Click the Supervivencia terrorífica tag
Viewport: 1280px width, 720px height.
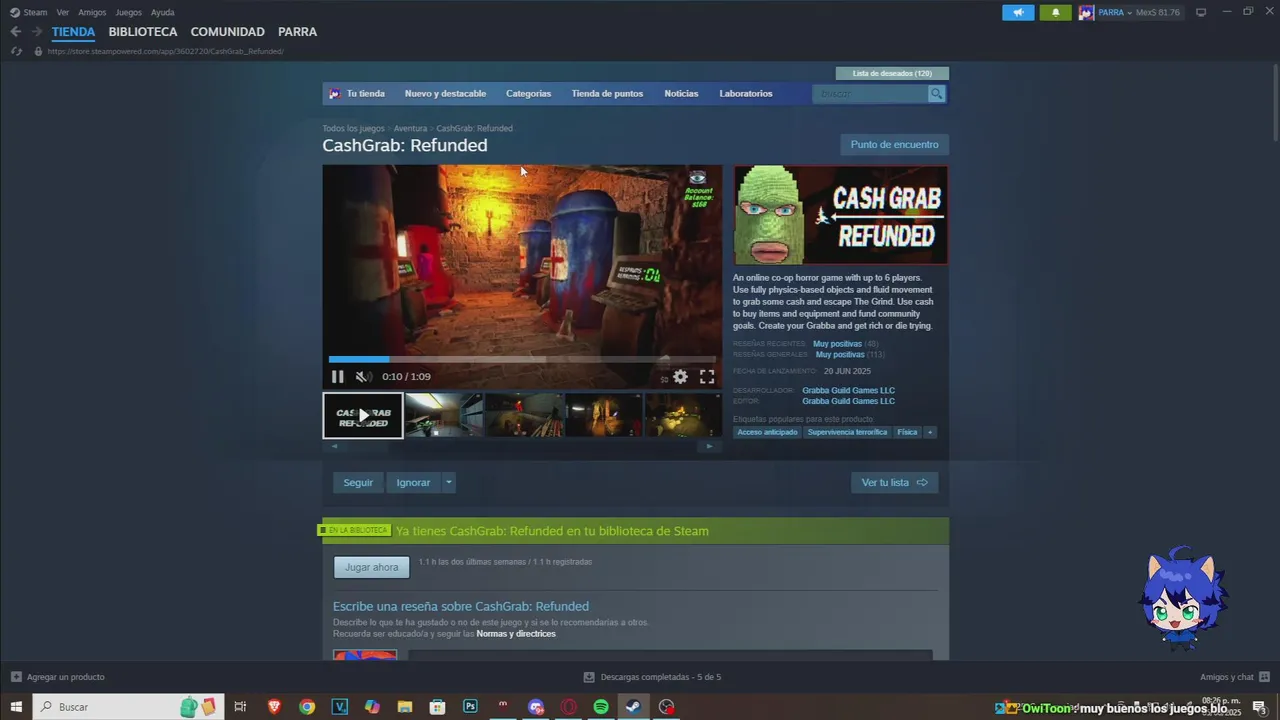click(847, 432)
